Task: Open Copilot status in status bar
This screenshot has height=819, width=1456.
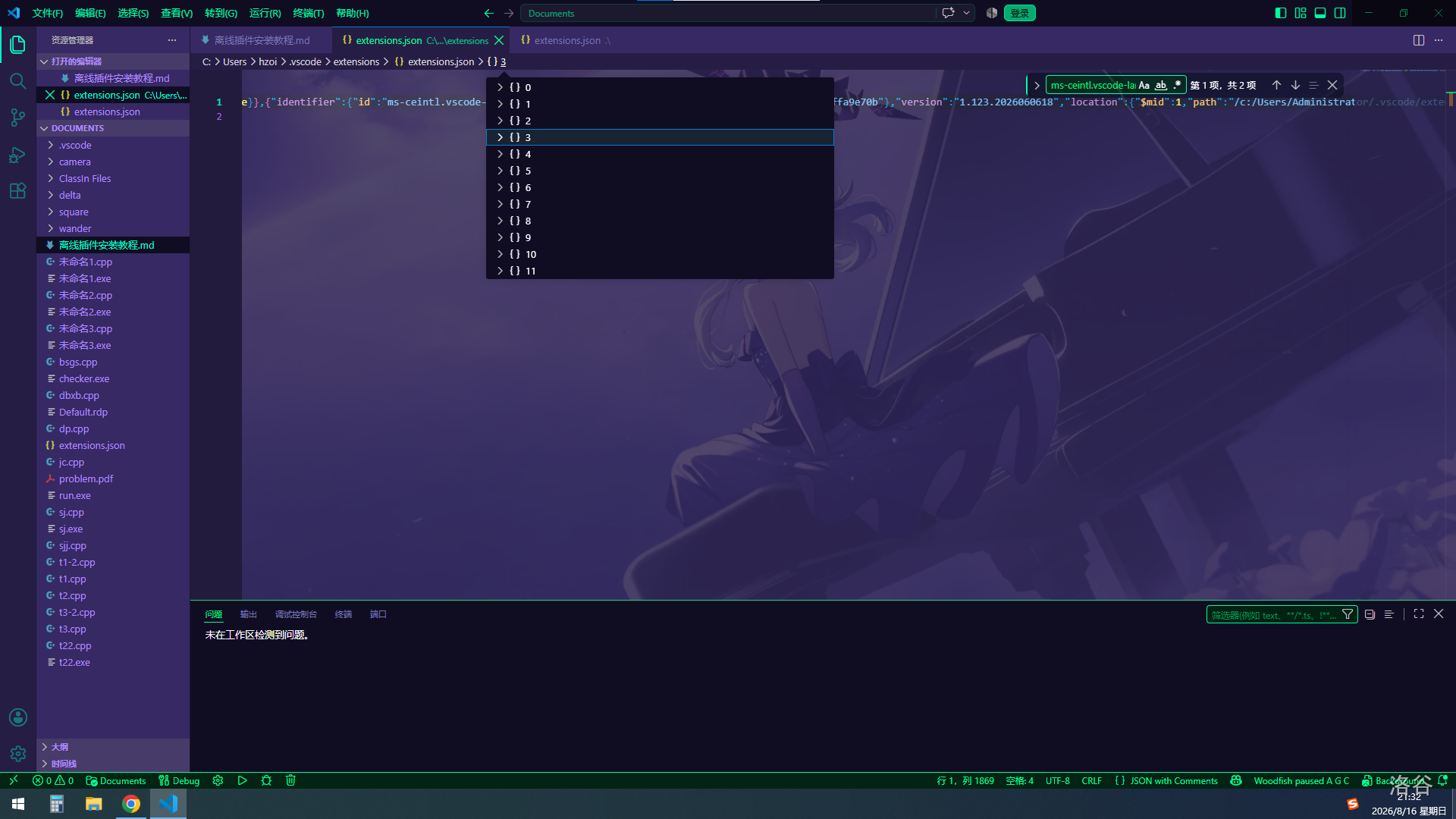Action: 1236,780
